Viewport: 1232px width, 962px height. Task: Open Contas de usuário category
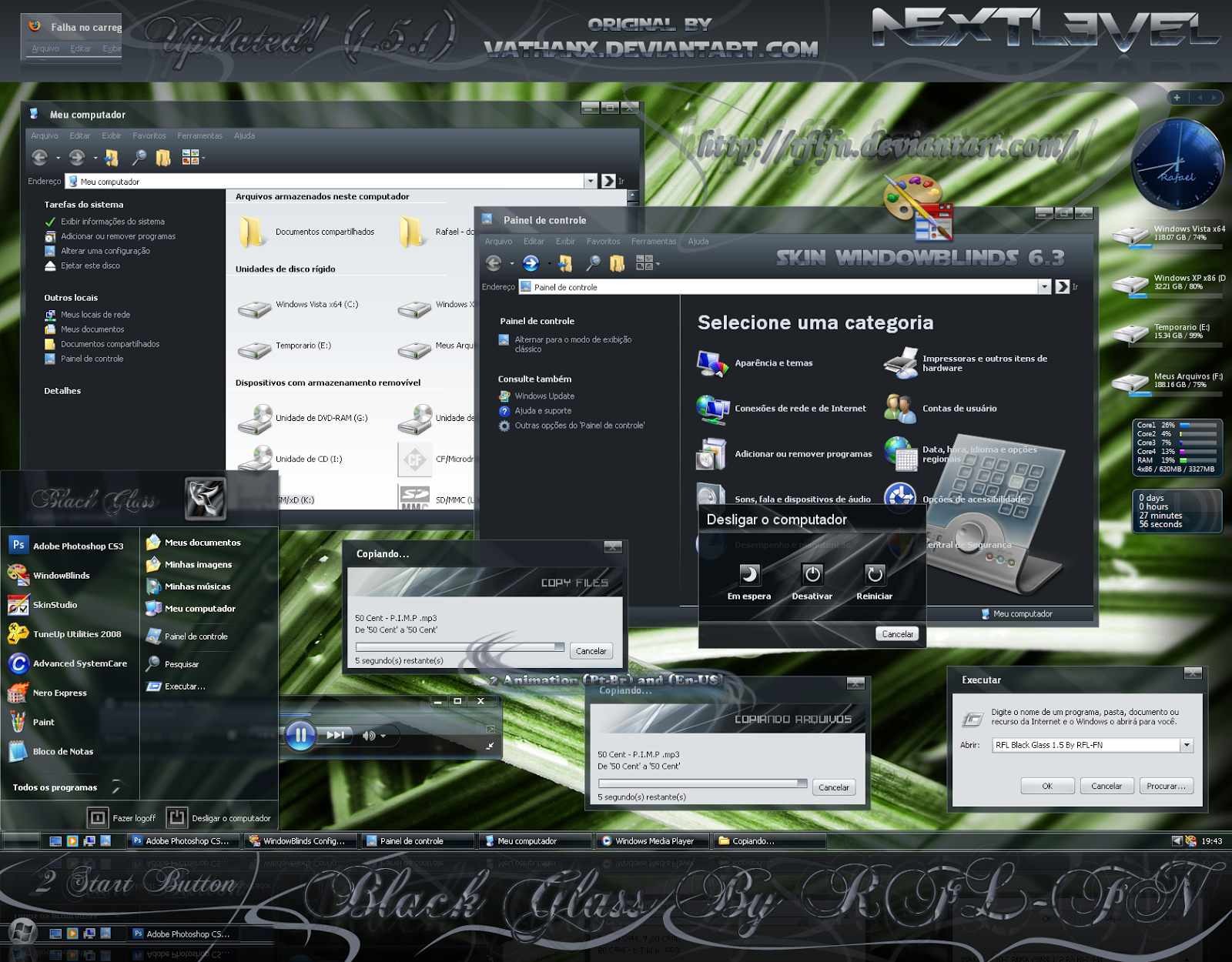pos(941,409)
